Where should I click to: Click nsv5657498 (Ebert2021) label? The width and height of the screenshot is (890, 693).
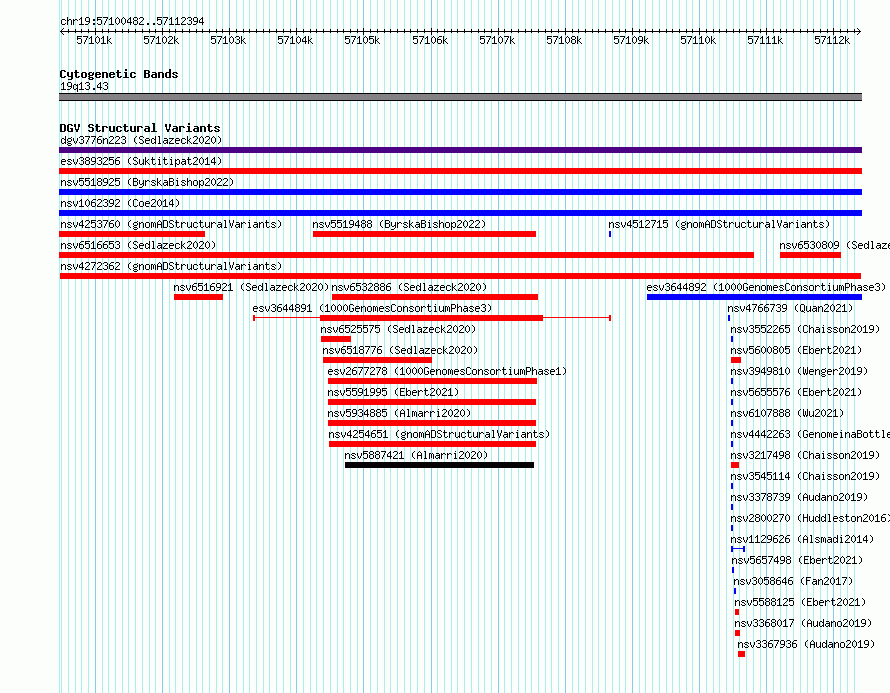797,560
